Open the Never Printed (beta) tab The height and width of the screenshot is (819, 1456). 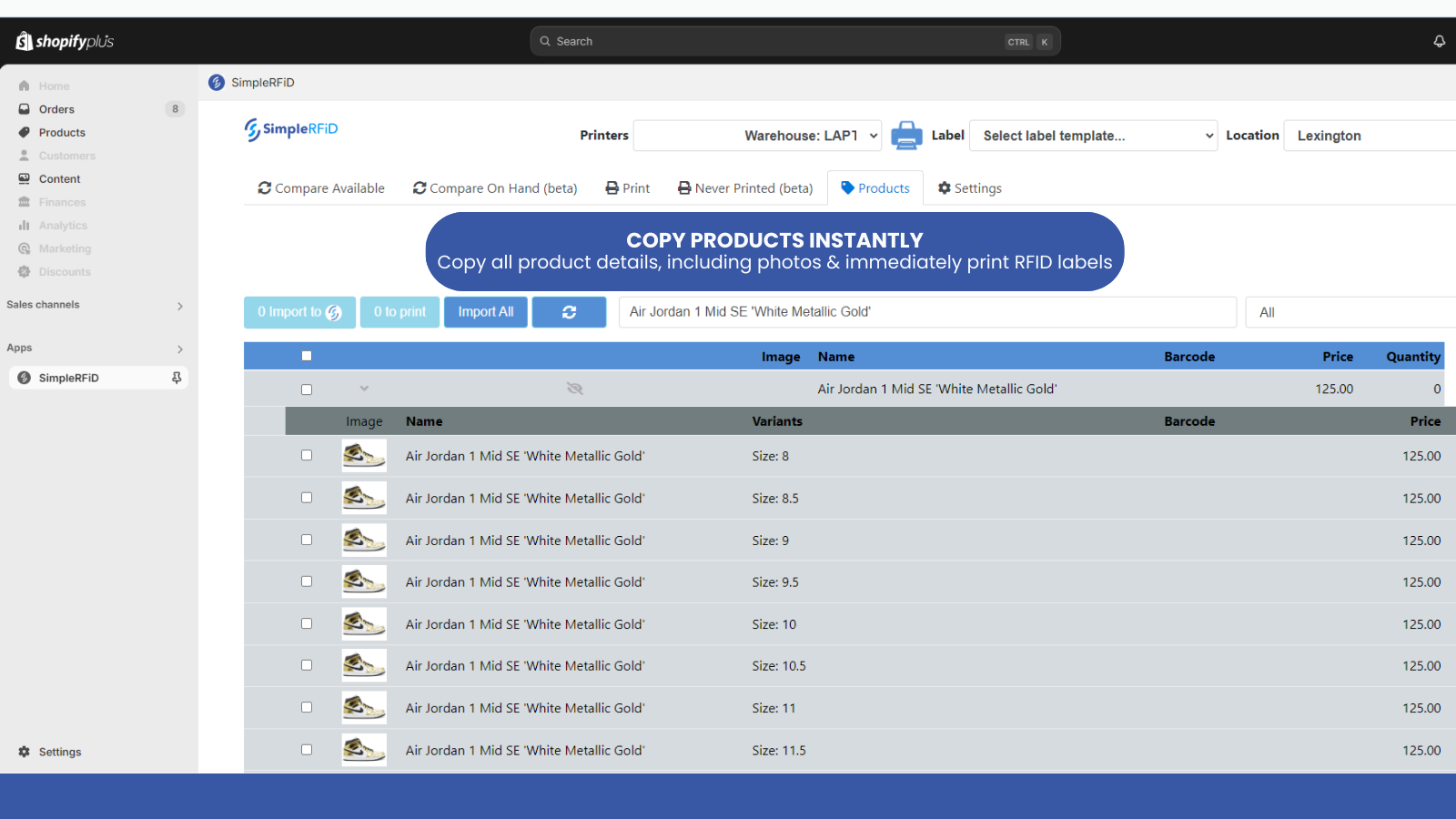[745, 188]
